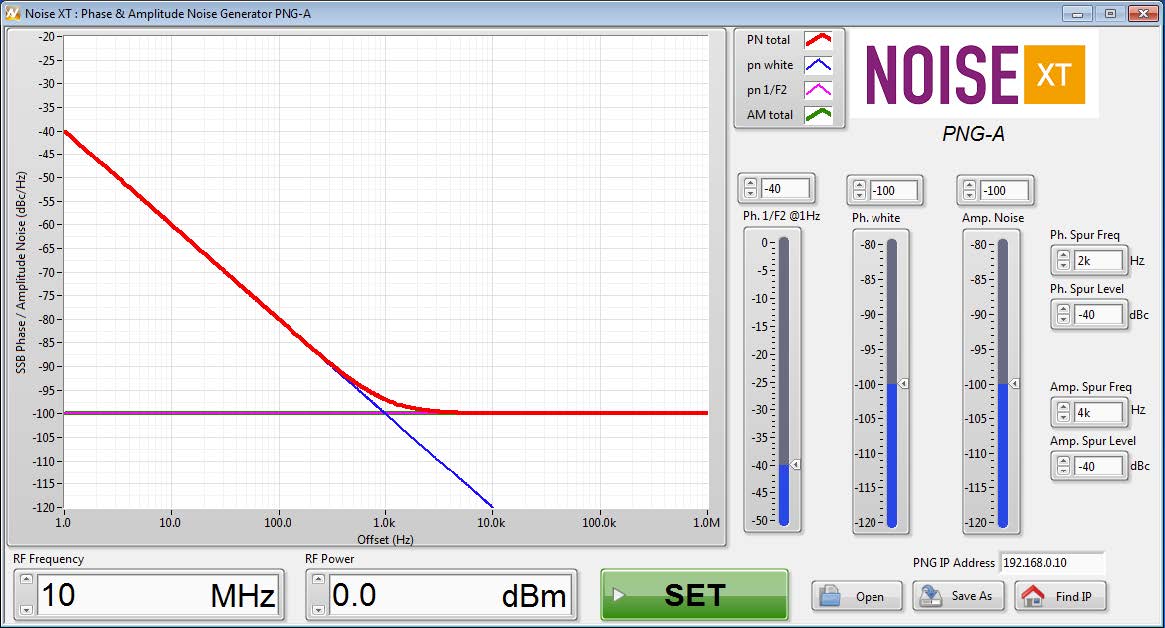The image size is (1165, 628).
Task: Click the PNG IP Address input field
Action: coord(1051,563)
